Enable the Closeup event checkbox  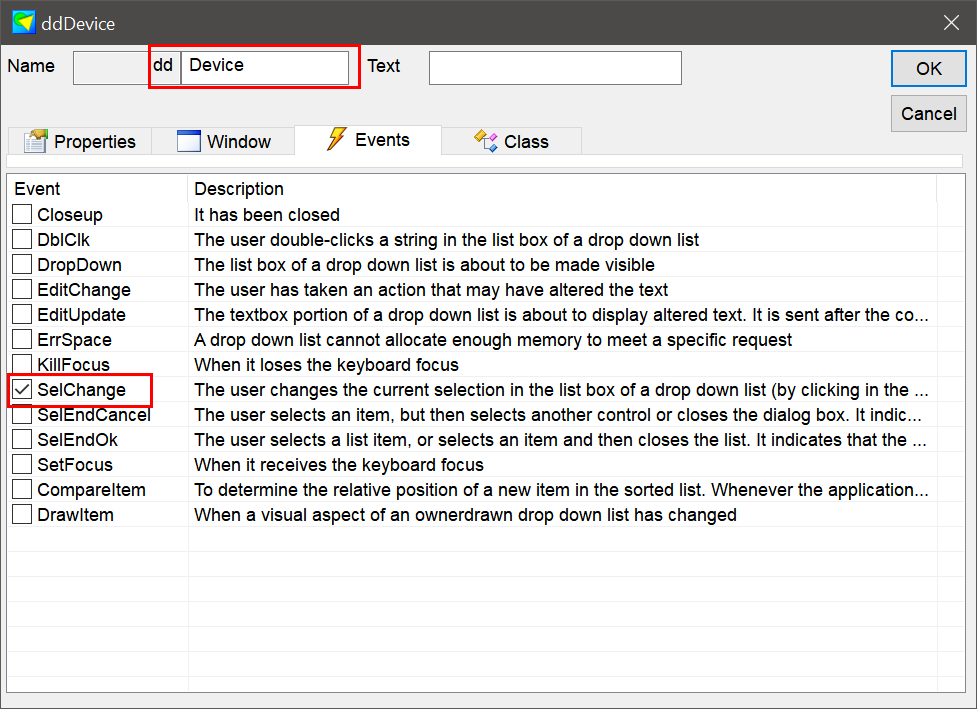22,214
